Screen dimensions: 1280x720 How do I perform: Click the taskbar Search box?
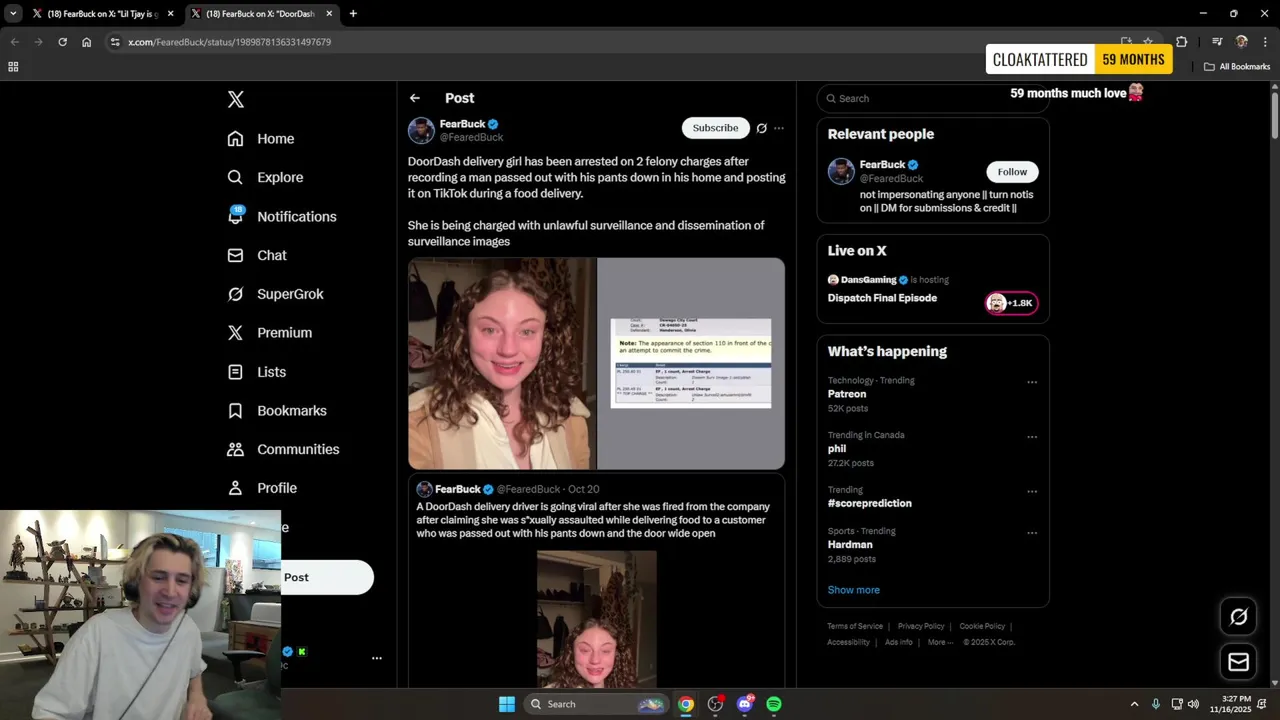click(x=596, y=704)
